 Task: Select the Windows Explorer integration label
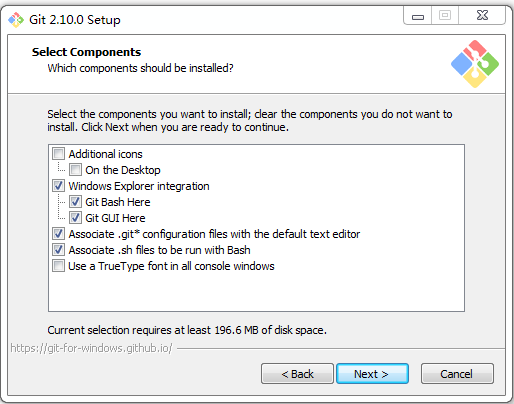coord(139,186)
